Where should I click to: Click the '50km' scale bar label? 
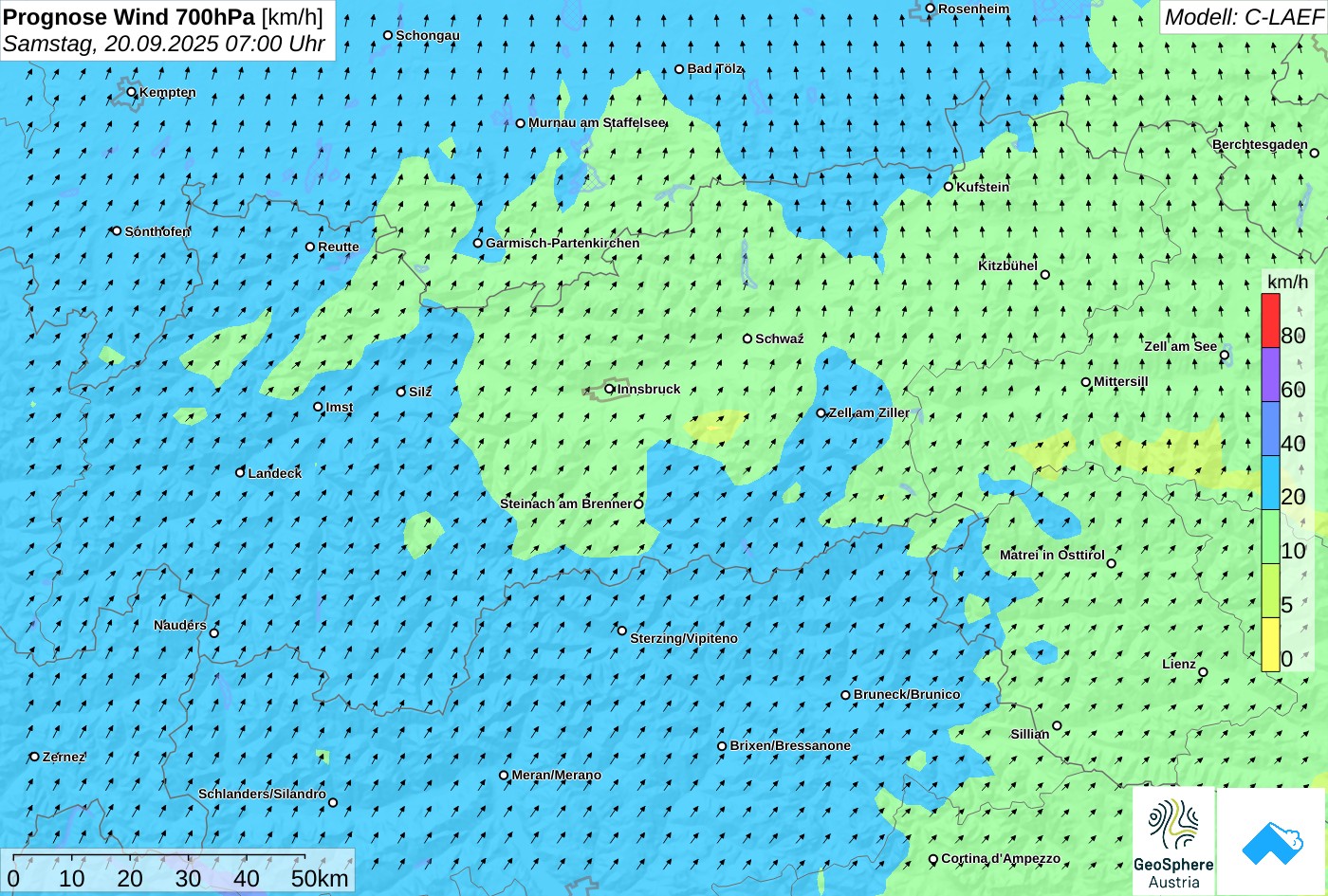pyautogui.click(x=320, y=878)
